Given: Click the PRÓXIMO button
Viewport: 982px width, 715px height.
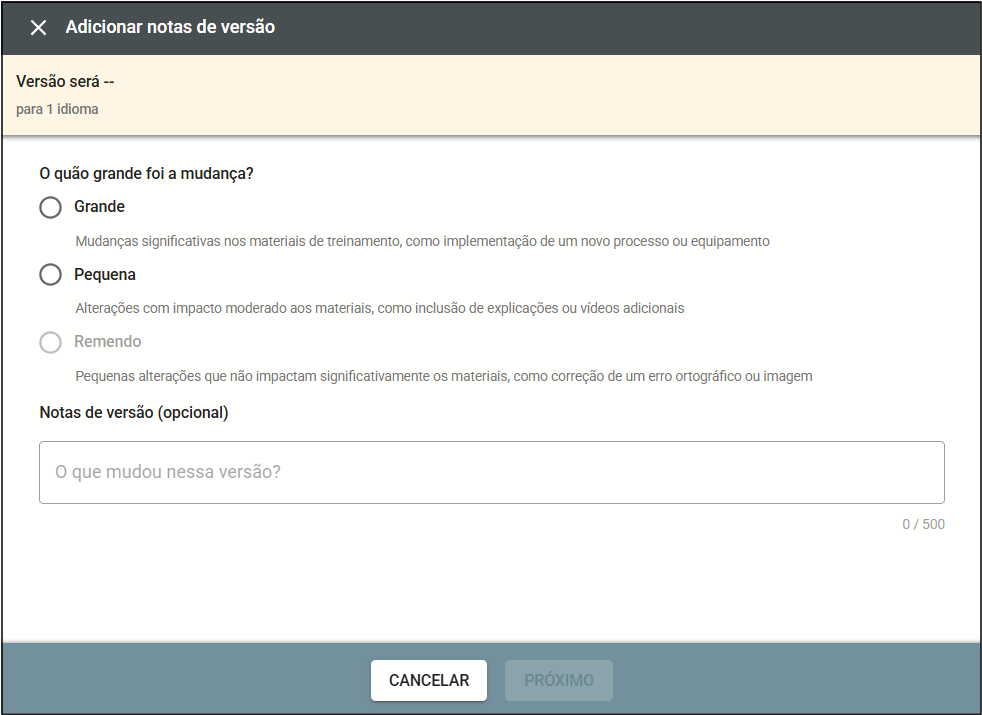Looking at the screenshot, I should [559, 680].
